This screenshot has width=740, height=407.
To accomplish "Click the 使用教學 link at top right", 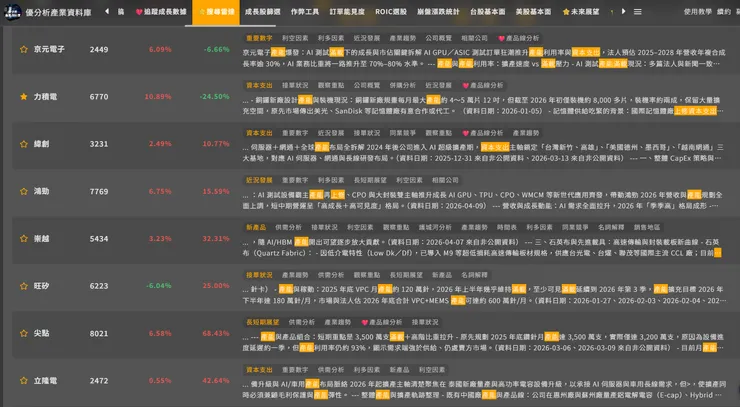I will tap(698, 12).
